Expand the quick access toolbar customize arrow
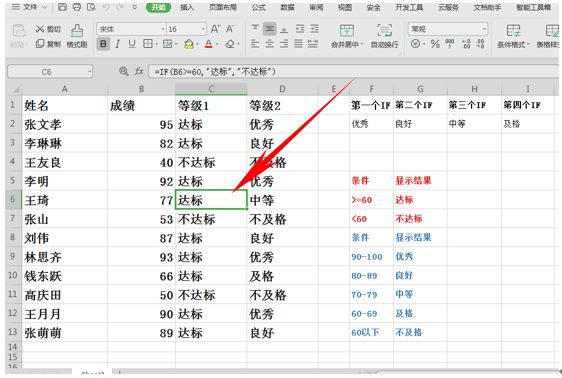 coord(135,7)
